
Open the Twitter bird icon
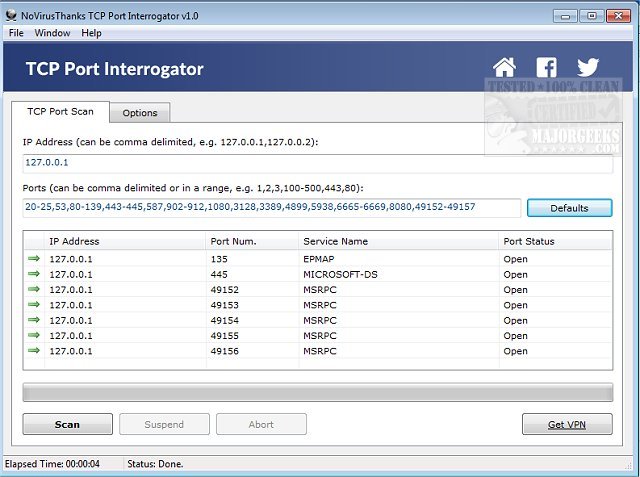tap(588, 68)
